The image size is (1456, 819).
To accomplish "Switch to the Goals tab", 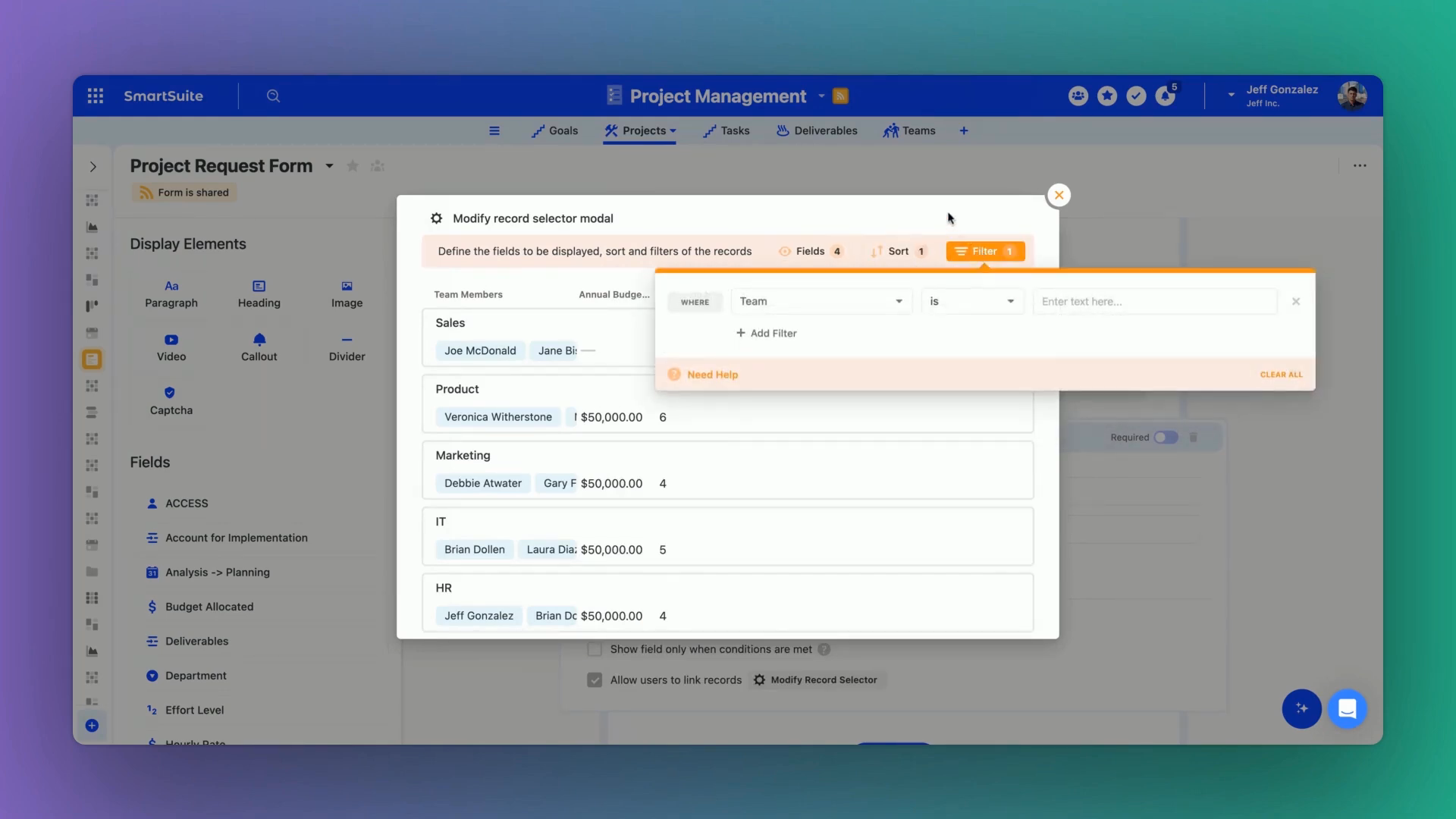I will pyautogui.click(x=555, y=131).
